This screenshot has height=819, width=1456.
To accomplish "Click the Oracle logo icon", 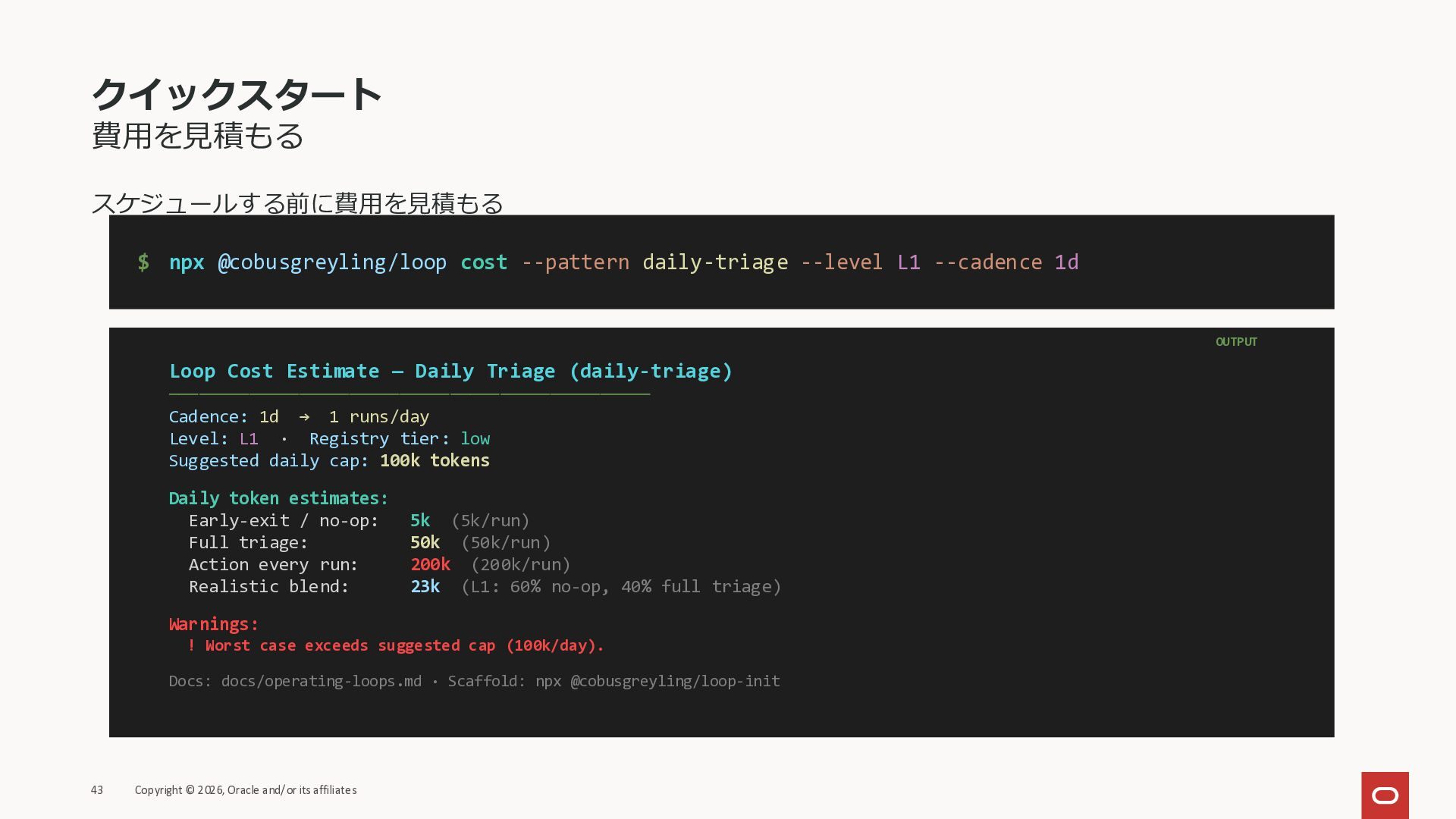I will click(1385, 795).
